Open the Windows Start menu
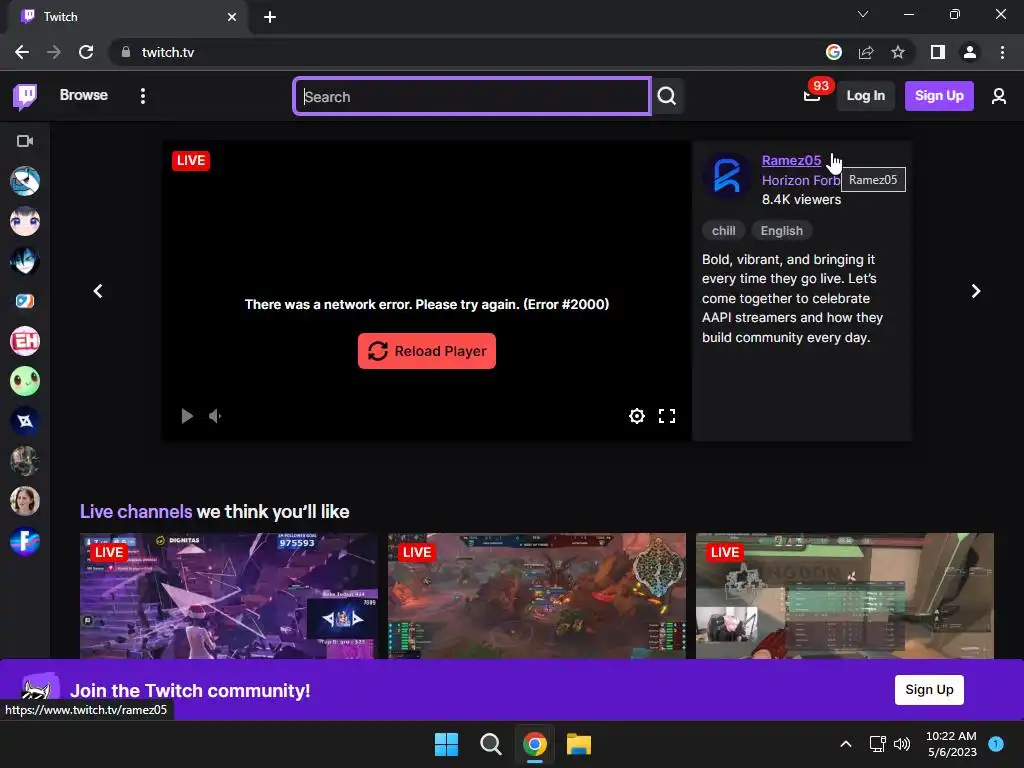Image resolution: width=1024 pixels, height=768 pixels. pos(447,744)
